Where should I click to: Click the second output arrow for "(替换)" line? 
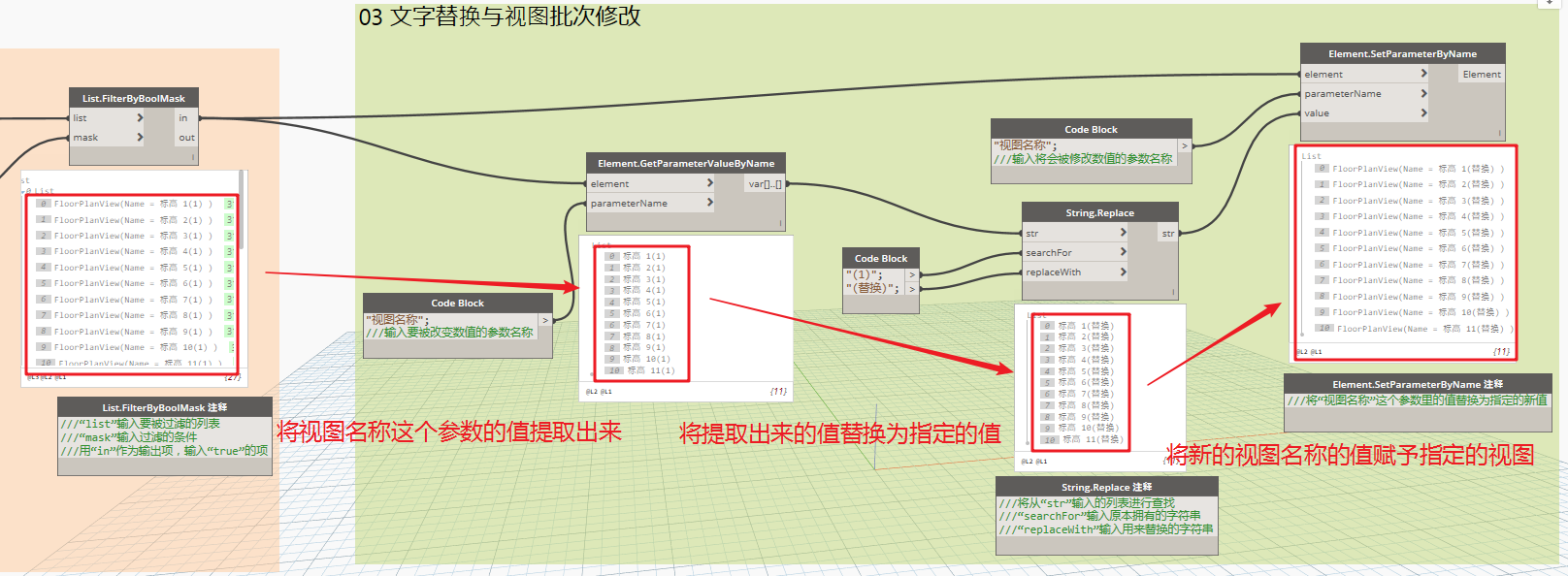tap(912, 288)
